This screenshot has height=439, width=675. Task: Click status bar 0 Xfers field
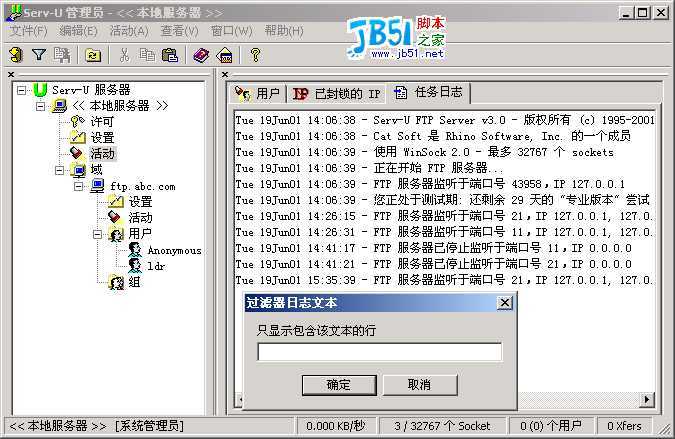(x=624, y=426)
